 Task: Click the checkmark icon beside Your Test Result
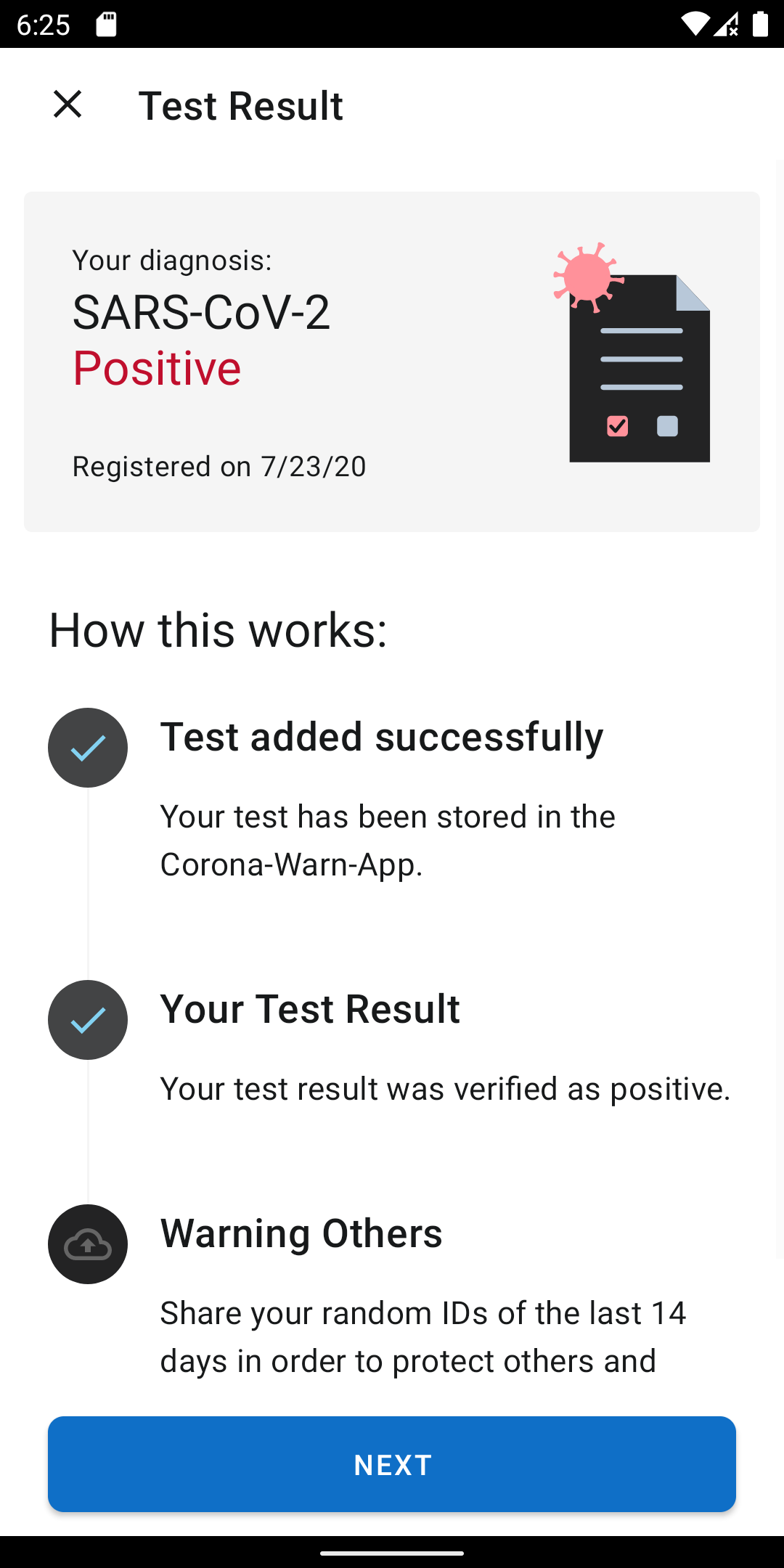pyautogui.click(x=88, y=1020)
